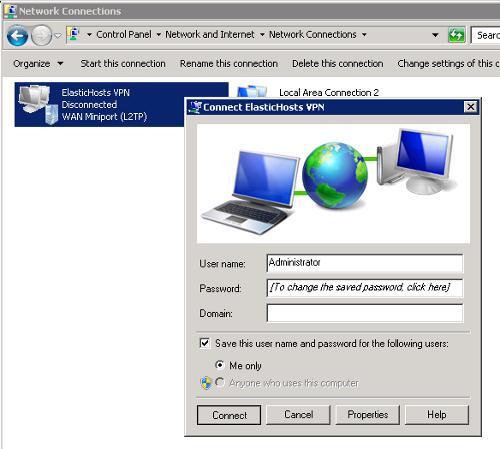The height and width of the screenshot is (449, 500).
Task: Click the Cancel button
Action: 298,415
